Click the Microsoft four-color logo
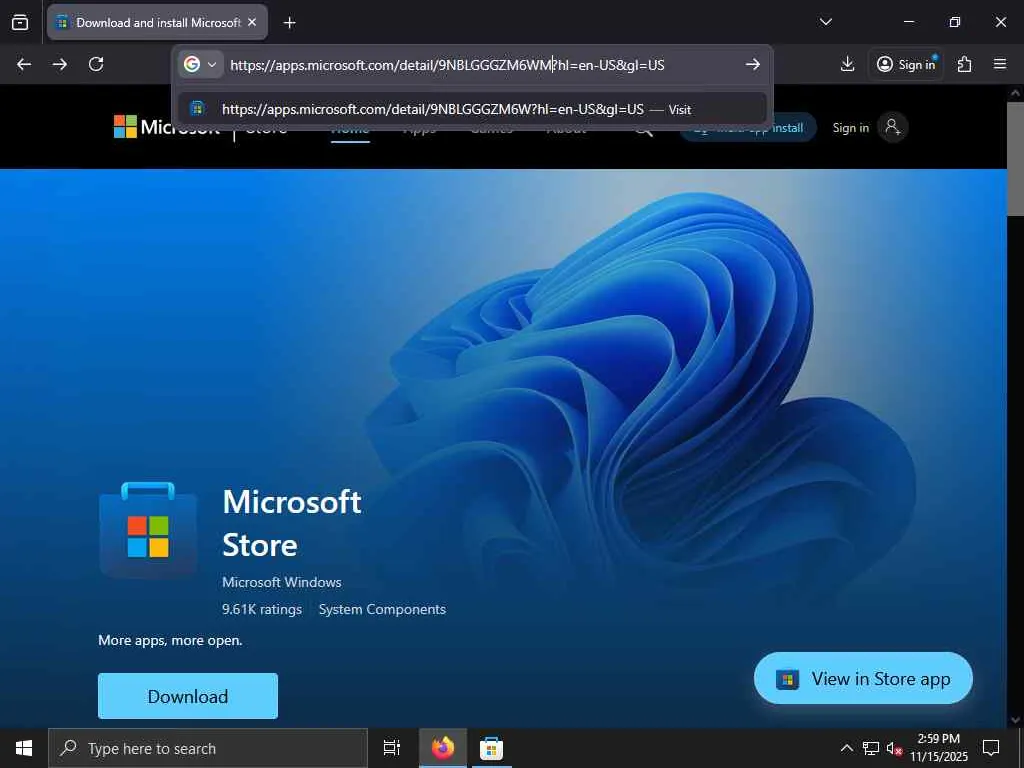Image resolution: width=1024 pixels, height=768 pixels. pos(125,127)
